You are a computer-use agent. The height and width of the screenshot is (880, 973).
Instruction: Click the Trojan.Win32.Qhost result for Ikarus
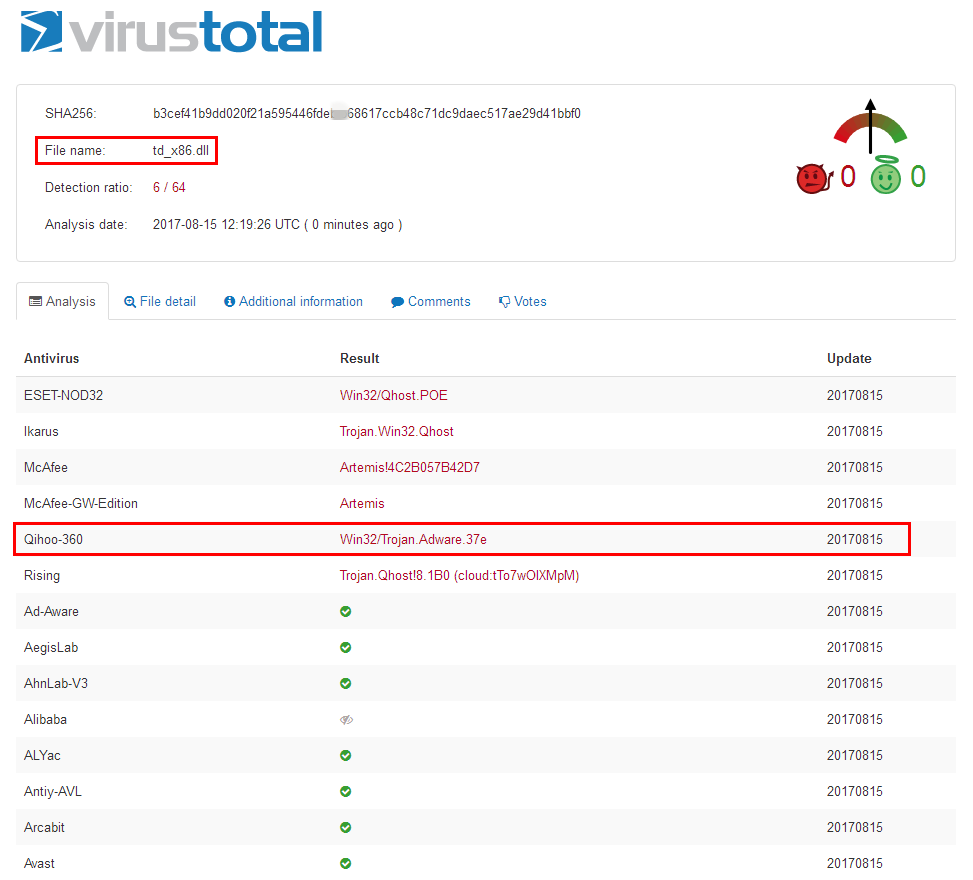click(x=396, y=431)
